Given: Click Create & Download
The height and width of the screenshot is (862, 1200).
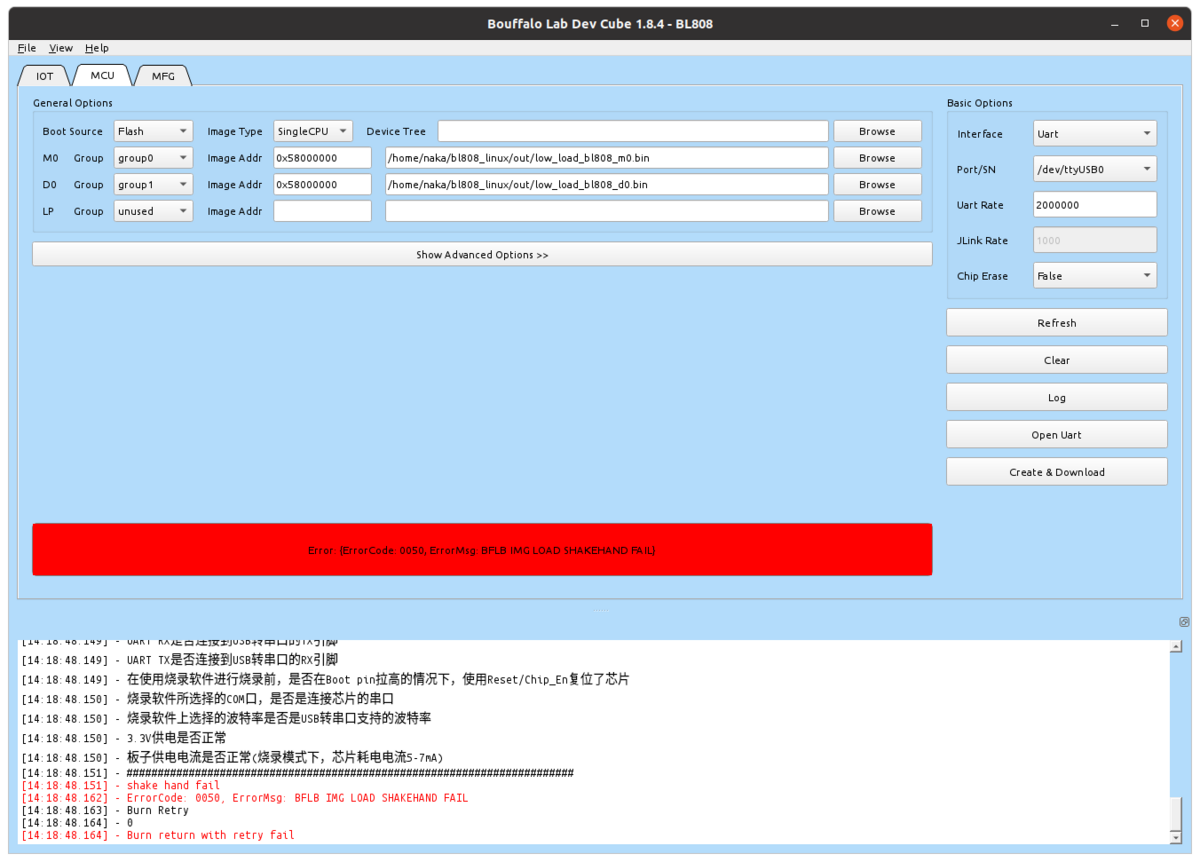Looking at the screenshot, I should [1057, 472].
